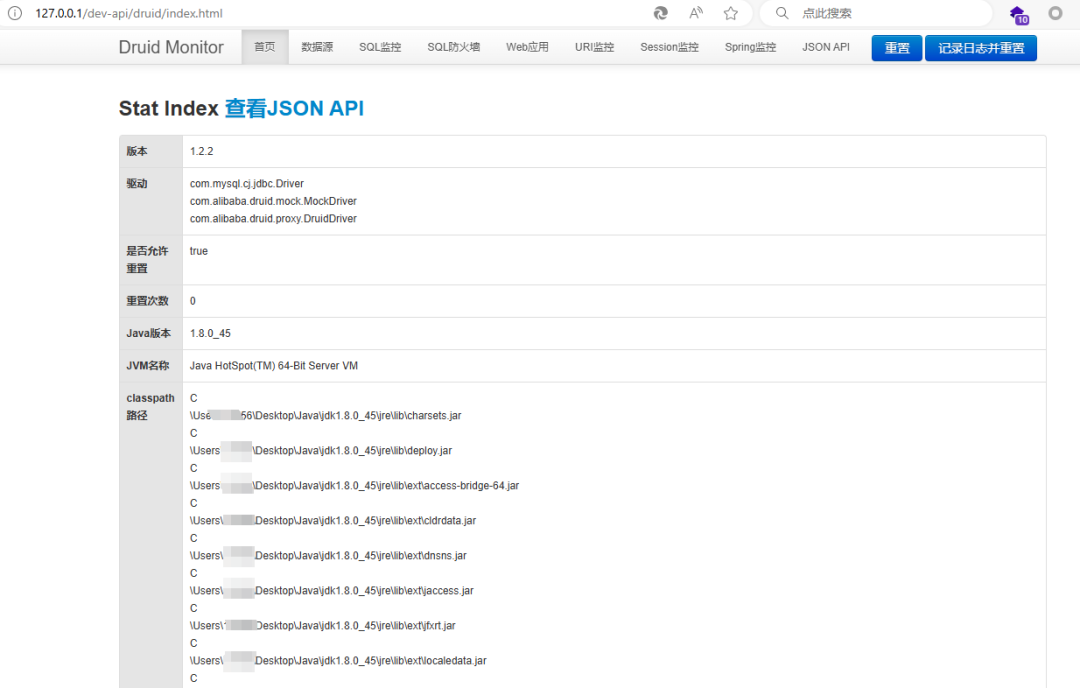Click the Java版本 row label

(149, 333)
